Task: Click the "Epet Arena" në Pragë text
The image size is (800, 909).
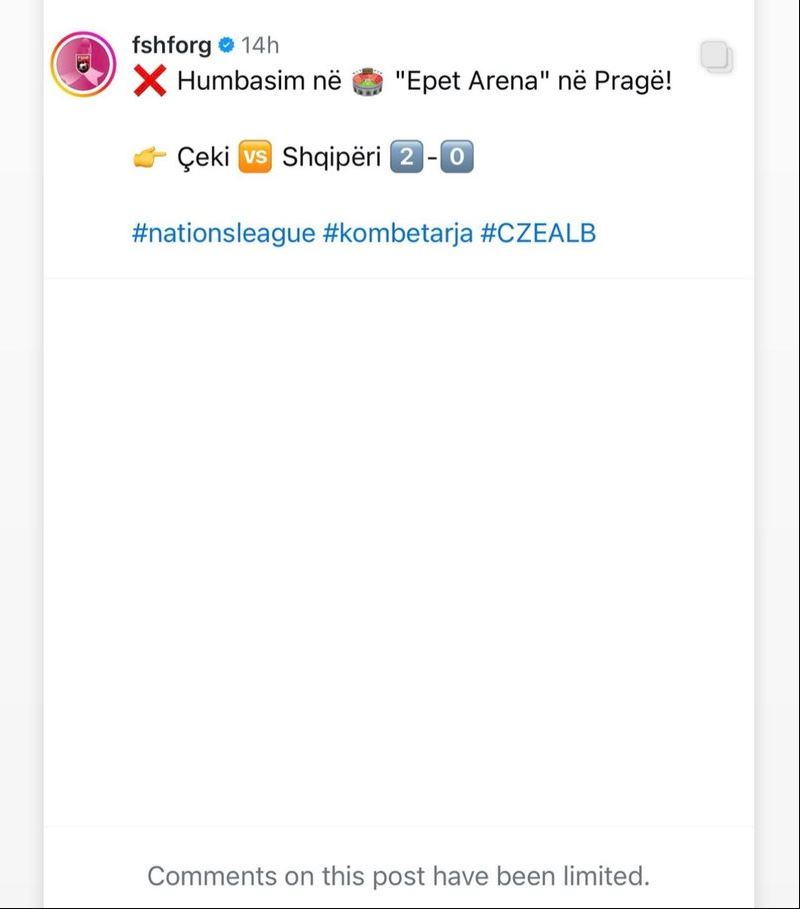Action: (x=533, y=81)
